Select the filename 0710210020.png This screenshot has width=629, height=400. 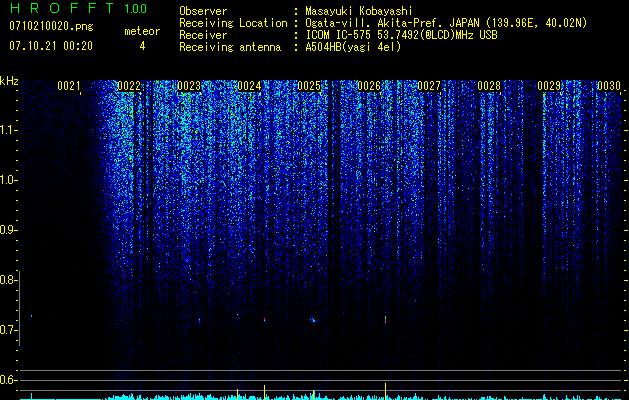[51, 26]
